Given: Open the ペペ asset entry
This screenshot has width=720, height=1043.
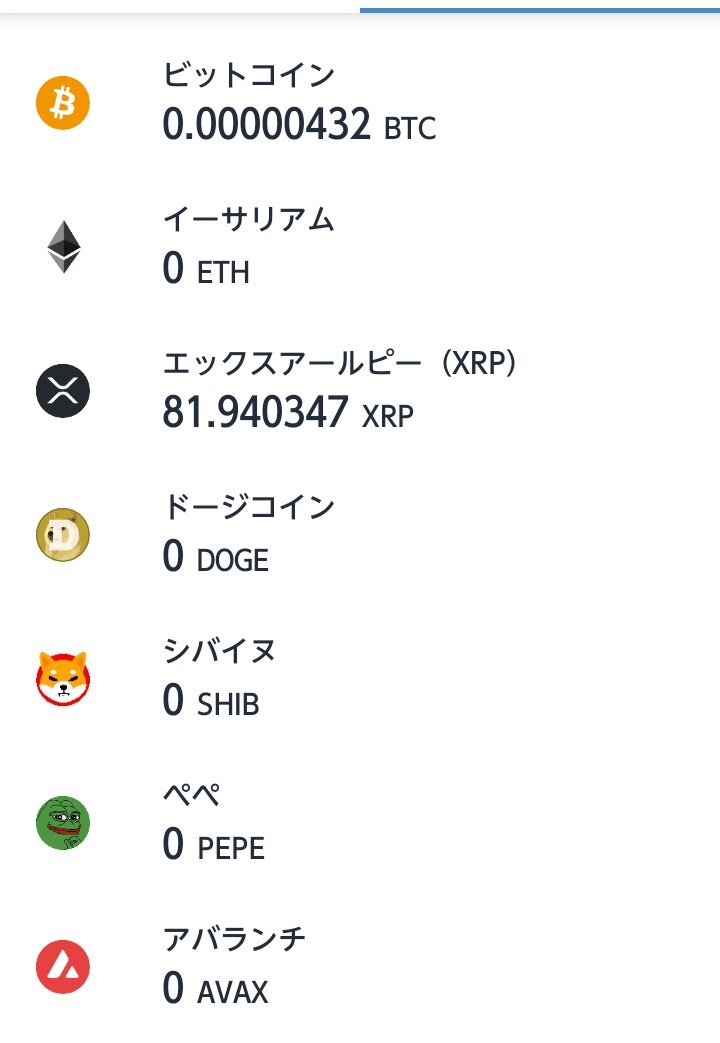Looking at the screenshot, I should 360,823.
